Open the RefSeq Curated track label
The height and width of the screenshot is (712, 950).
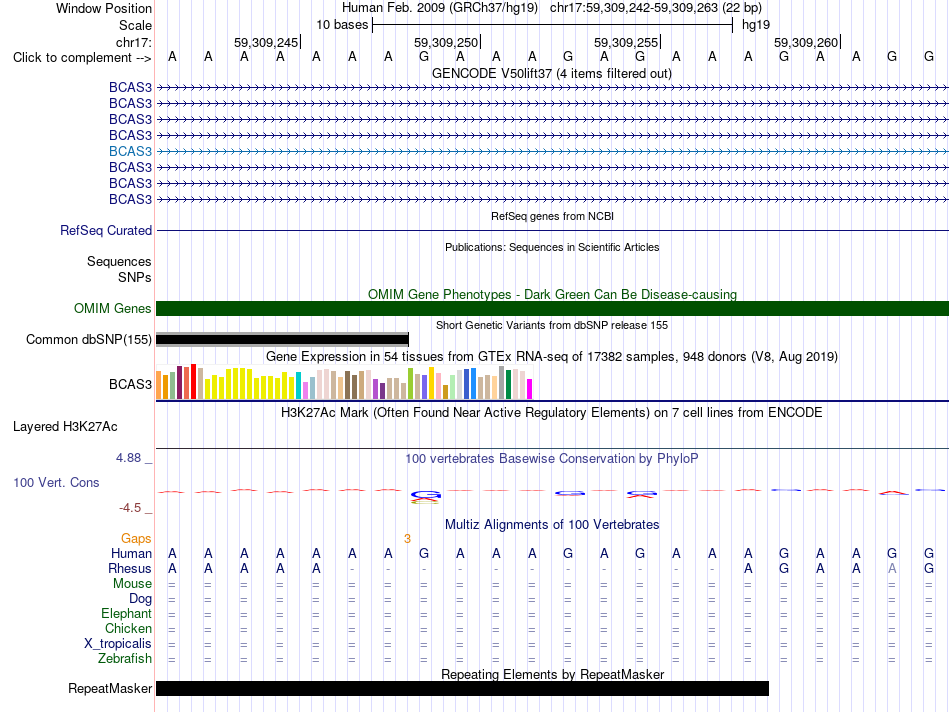(x=106, y=230)
